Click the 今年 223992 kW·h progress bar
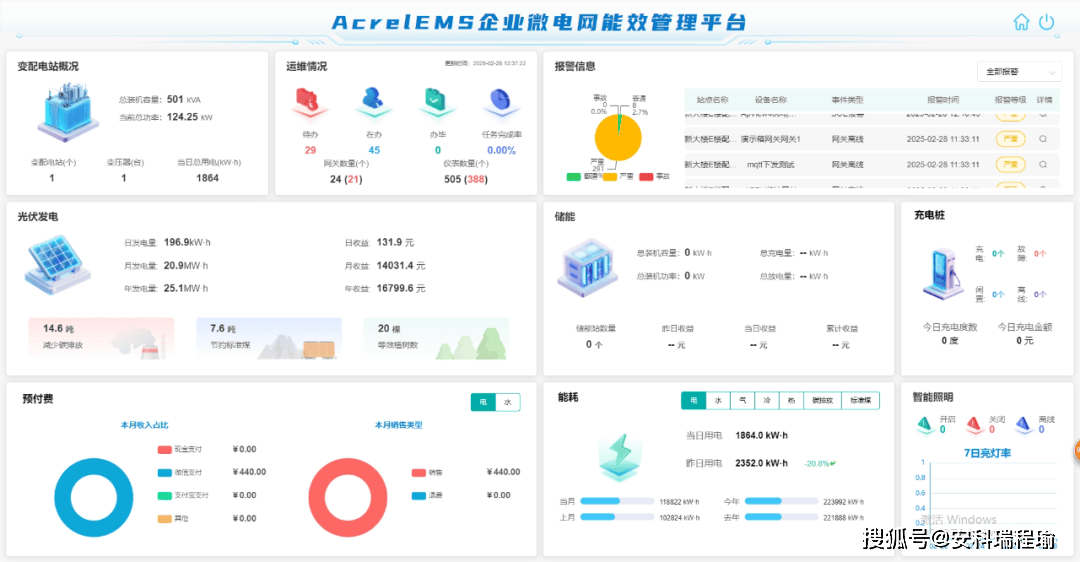The height and width of the screenshot is (562, 1080). [781, 501]
